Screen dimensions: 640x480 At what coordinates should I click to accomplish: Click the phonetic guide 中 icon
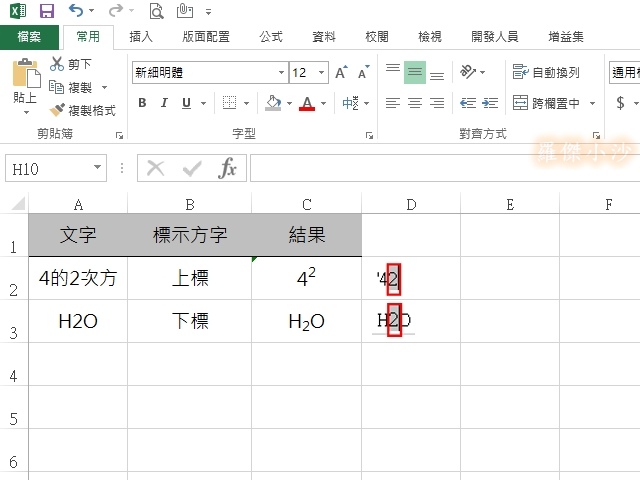point(351,103)
